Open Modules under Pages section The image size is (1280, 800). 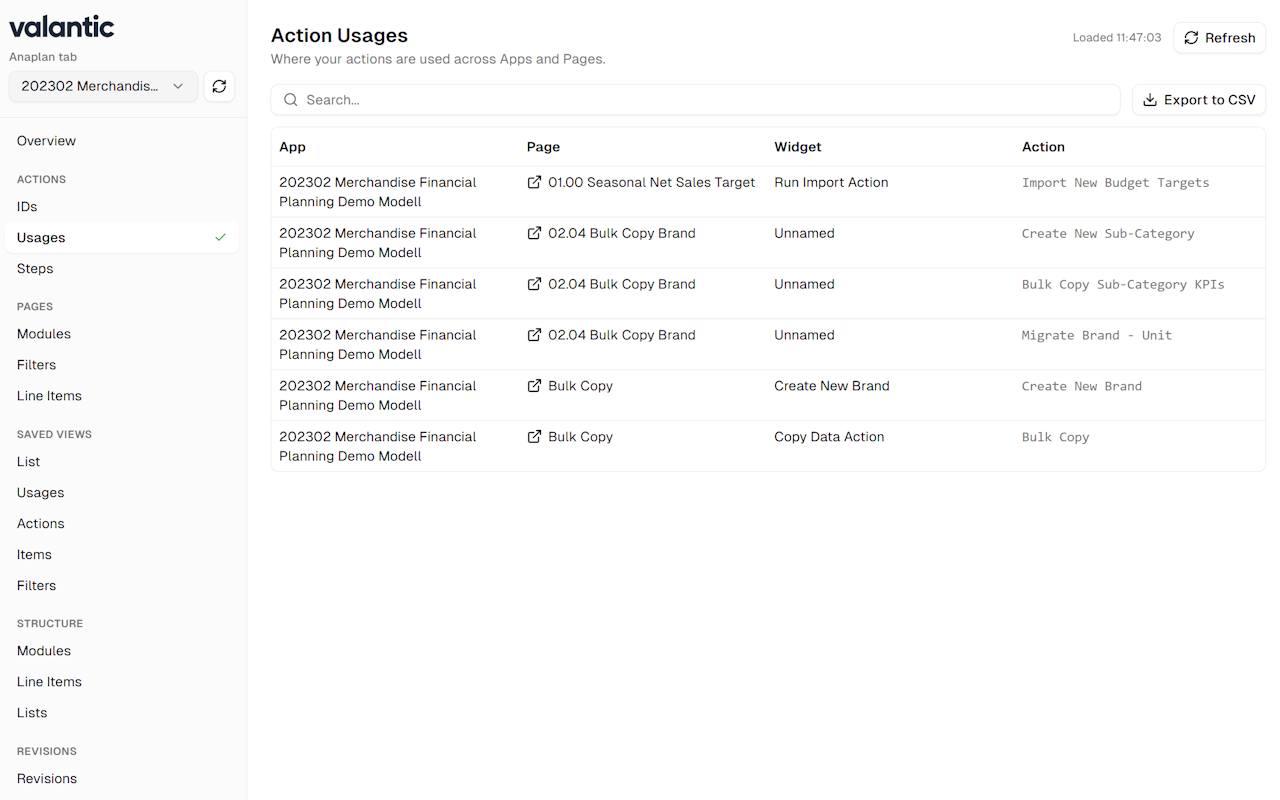click(x=122, y=334)
